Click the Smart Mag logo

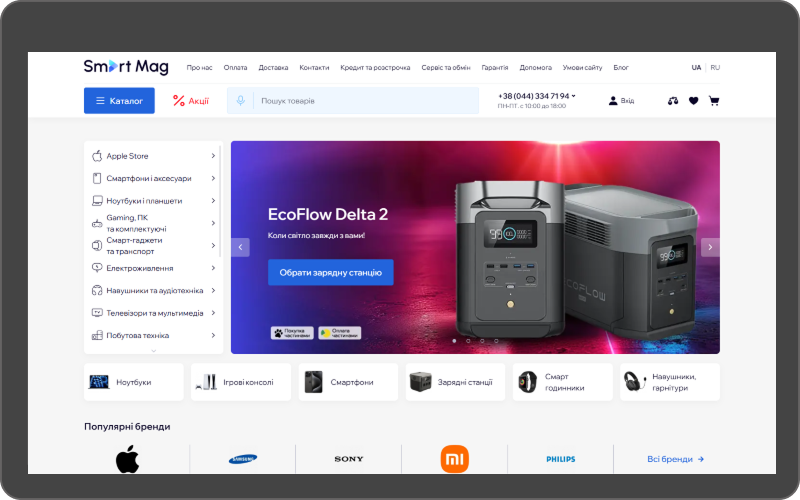click(x=126, y=67)
